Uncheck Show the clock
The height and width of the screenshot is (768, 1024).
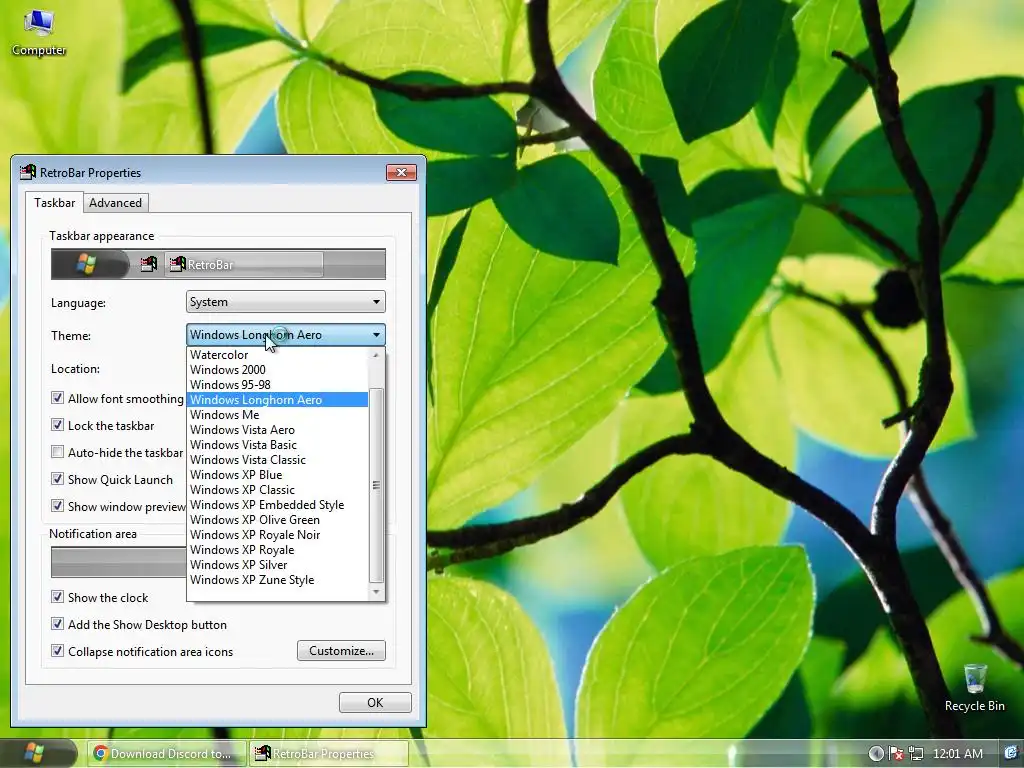click(57, 597)
